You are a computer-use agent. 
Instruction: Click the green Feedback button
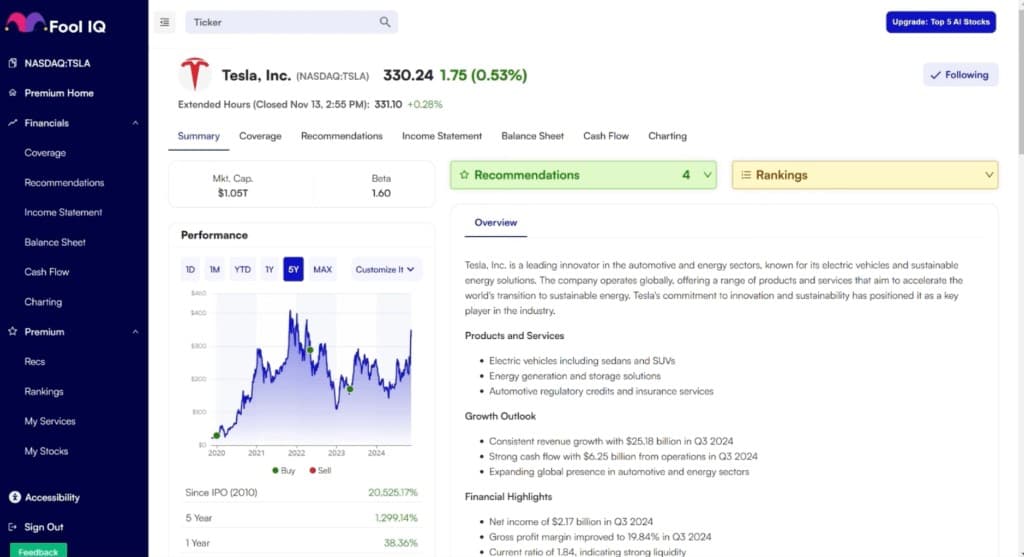tap(38, 550)
